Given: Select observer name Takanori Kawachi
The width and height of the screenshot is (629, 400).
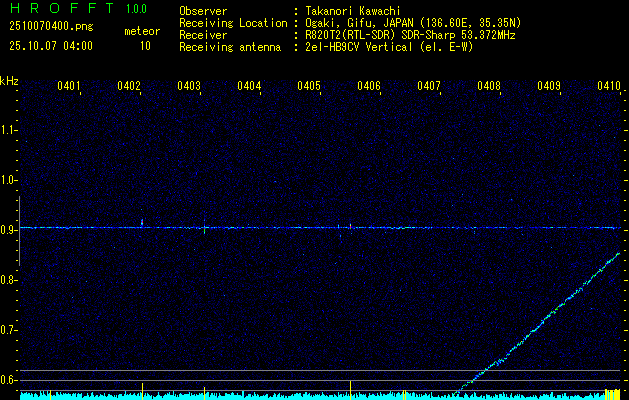Looking at the screenshot, I should coord(352,11).
